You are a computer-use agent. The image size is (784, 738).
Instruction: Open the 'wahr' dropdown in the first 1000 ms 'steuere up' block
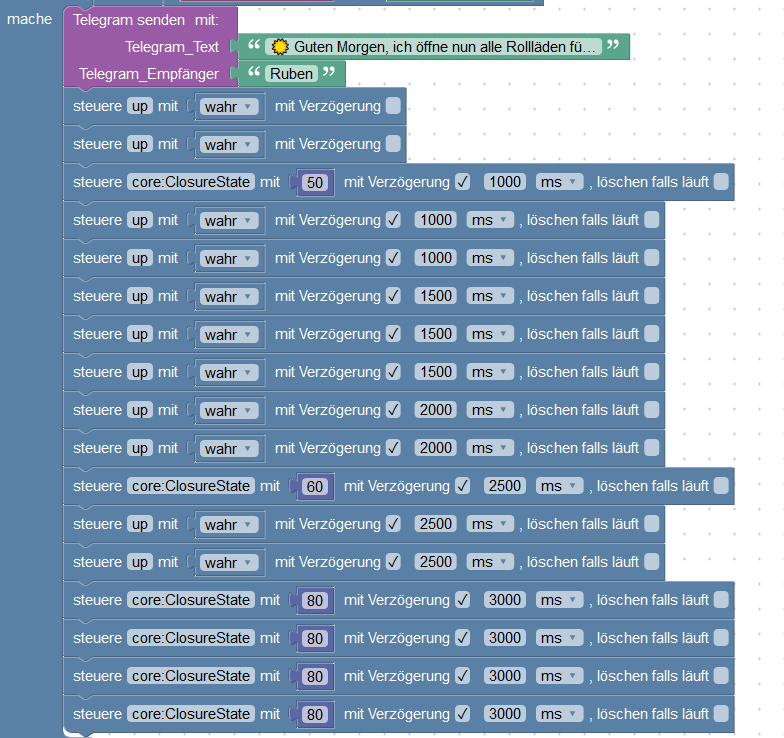tap(229, 220)
